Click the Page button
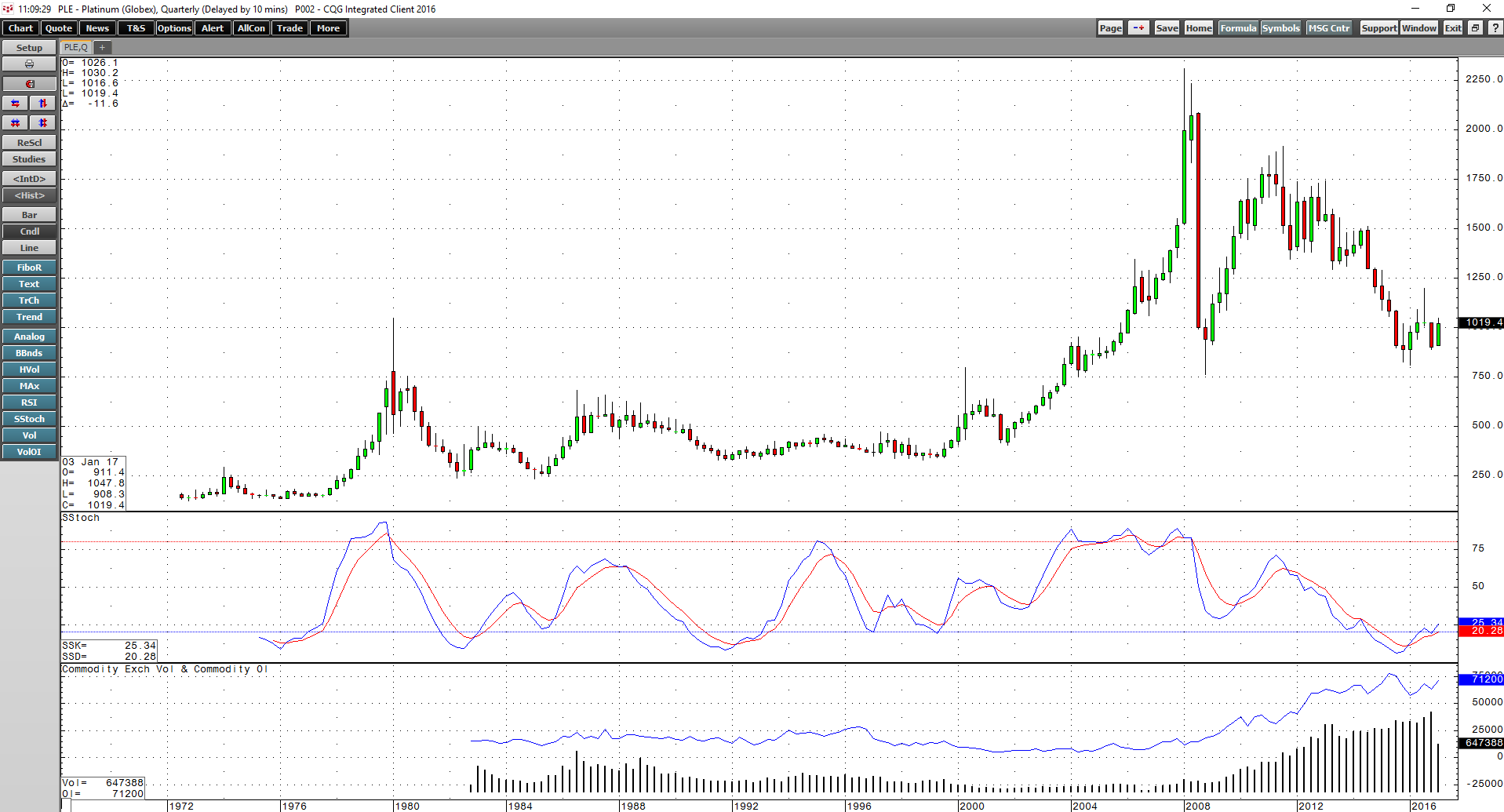 tap(1110, 28)
